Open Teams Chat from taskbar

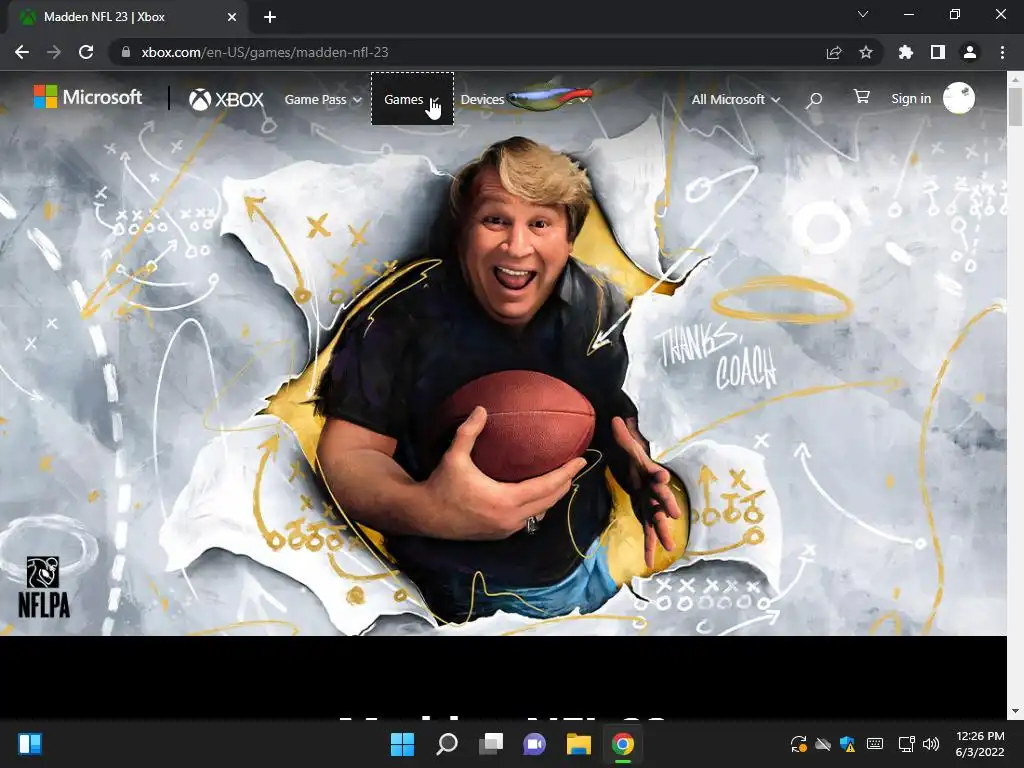click(x=534, y=744)
